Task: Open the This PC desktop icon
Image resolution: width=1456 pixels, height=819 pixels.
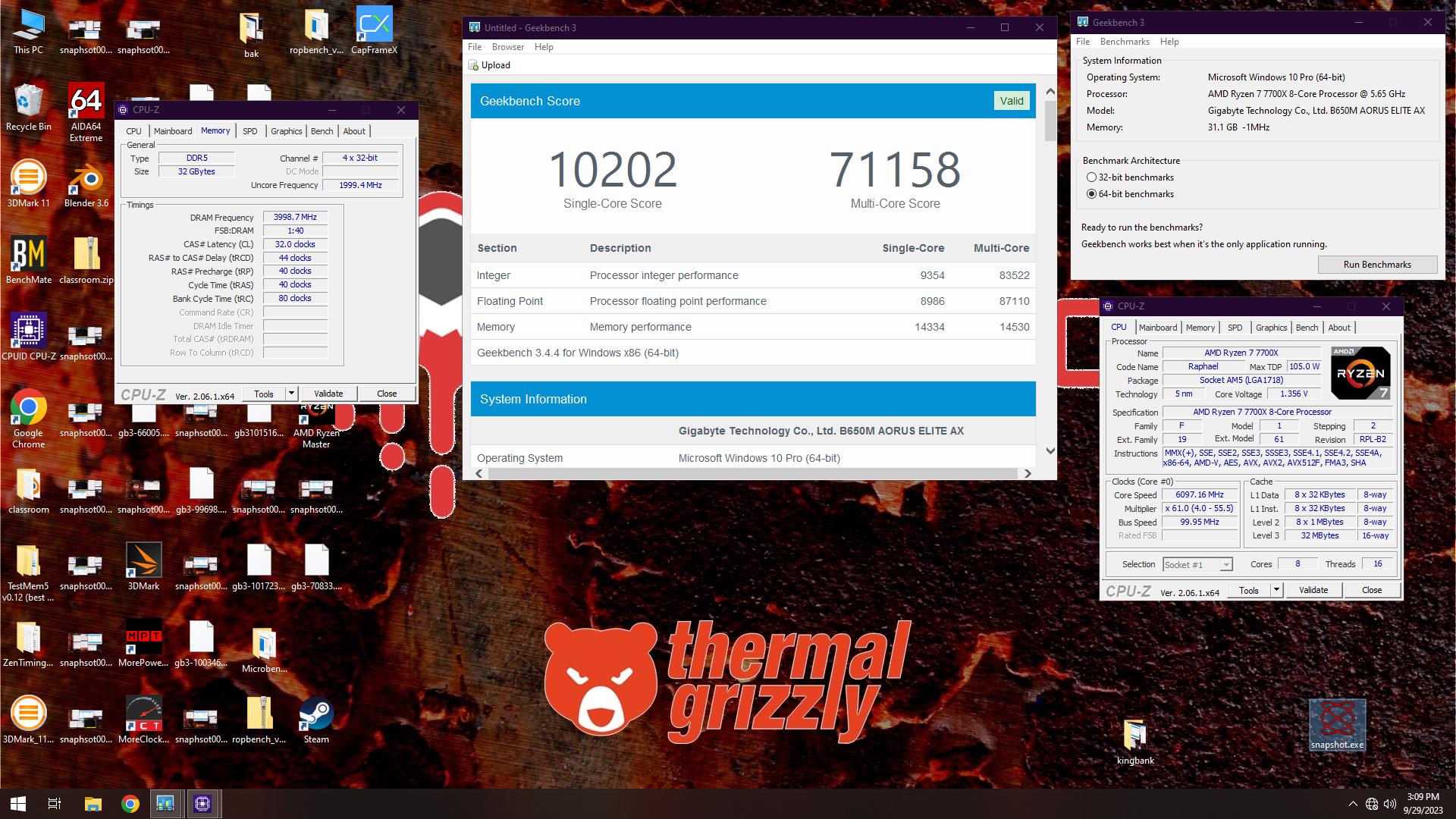Action: (29, 32)
